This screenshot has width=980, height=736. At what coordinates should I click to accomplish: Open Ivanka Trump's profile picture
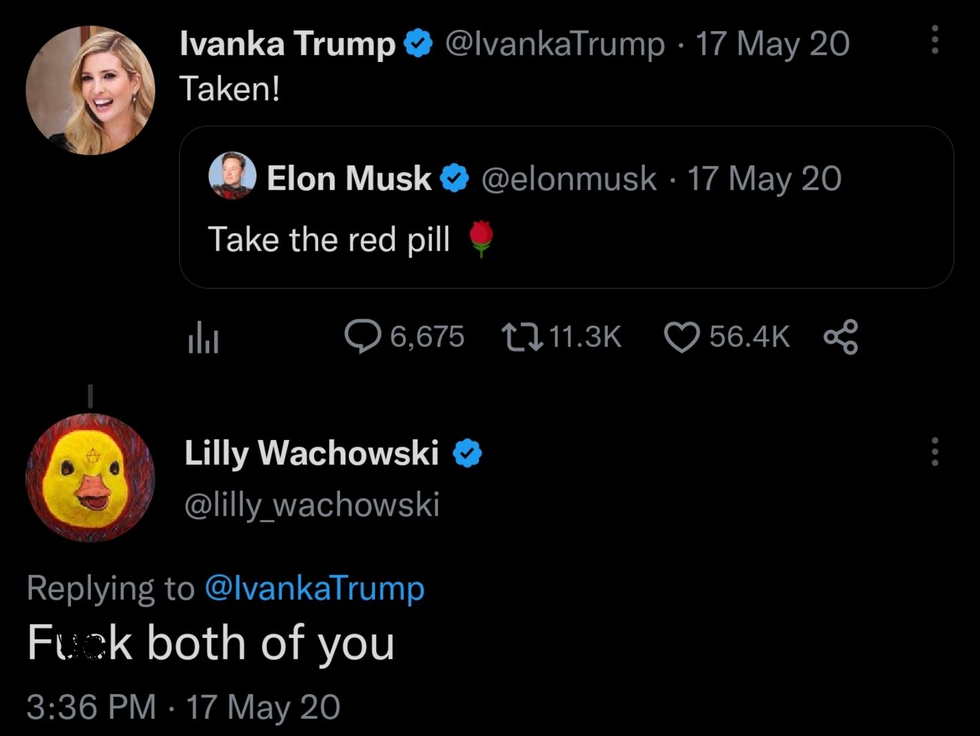click(90, 88)
